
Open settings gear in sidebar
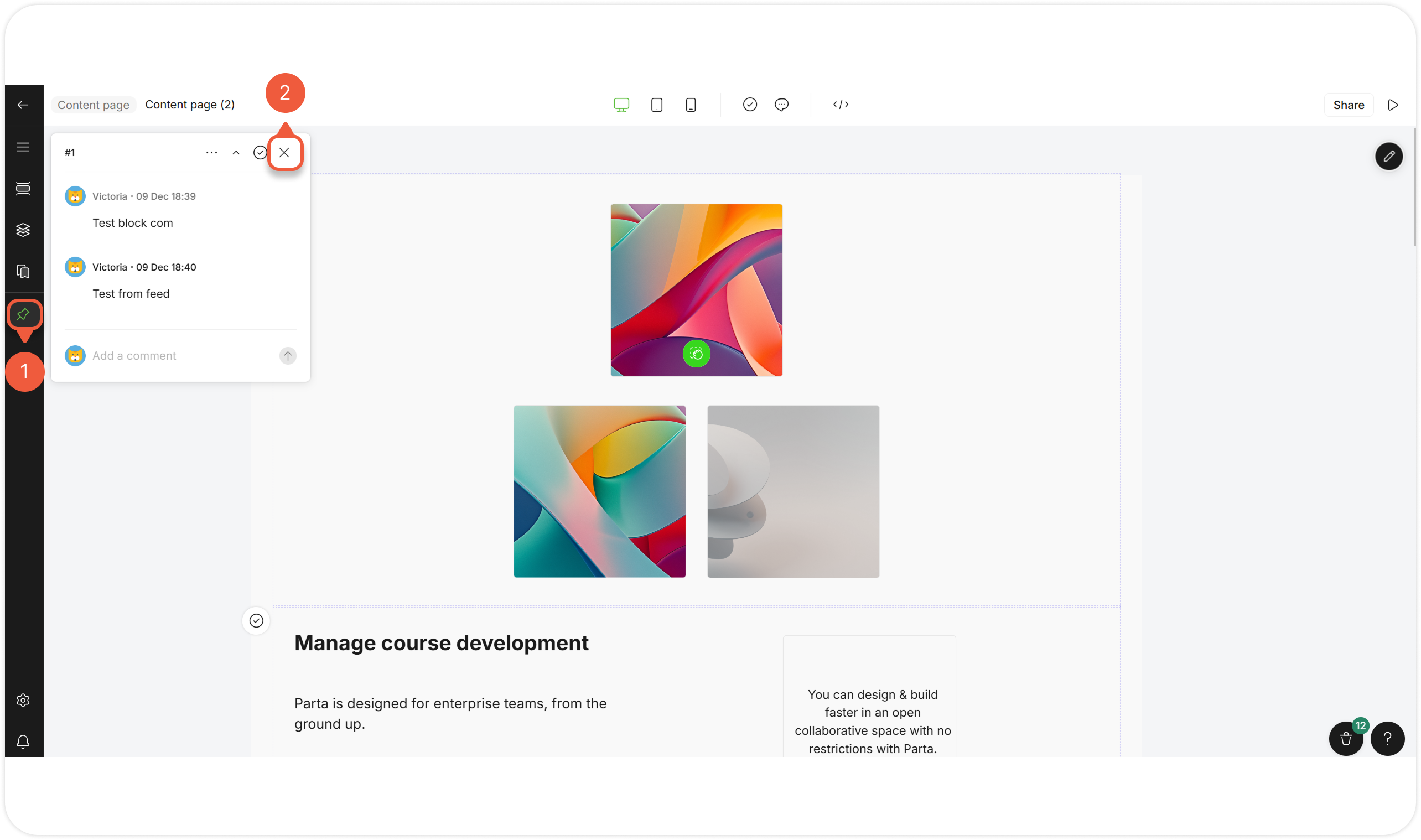click(x=23, y=700)
